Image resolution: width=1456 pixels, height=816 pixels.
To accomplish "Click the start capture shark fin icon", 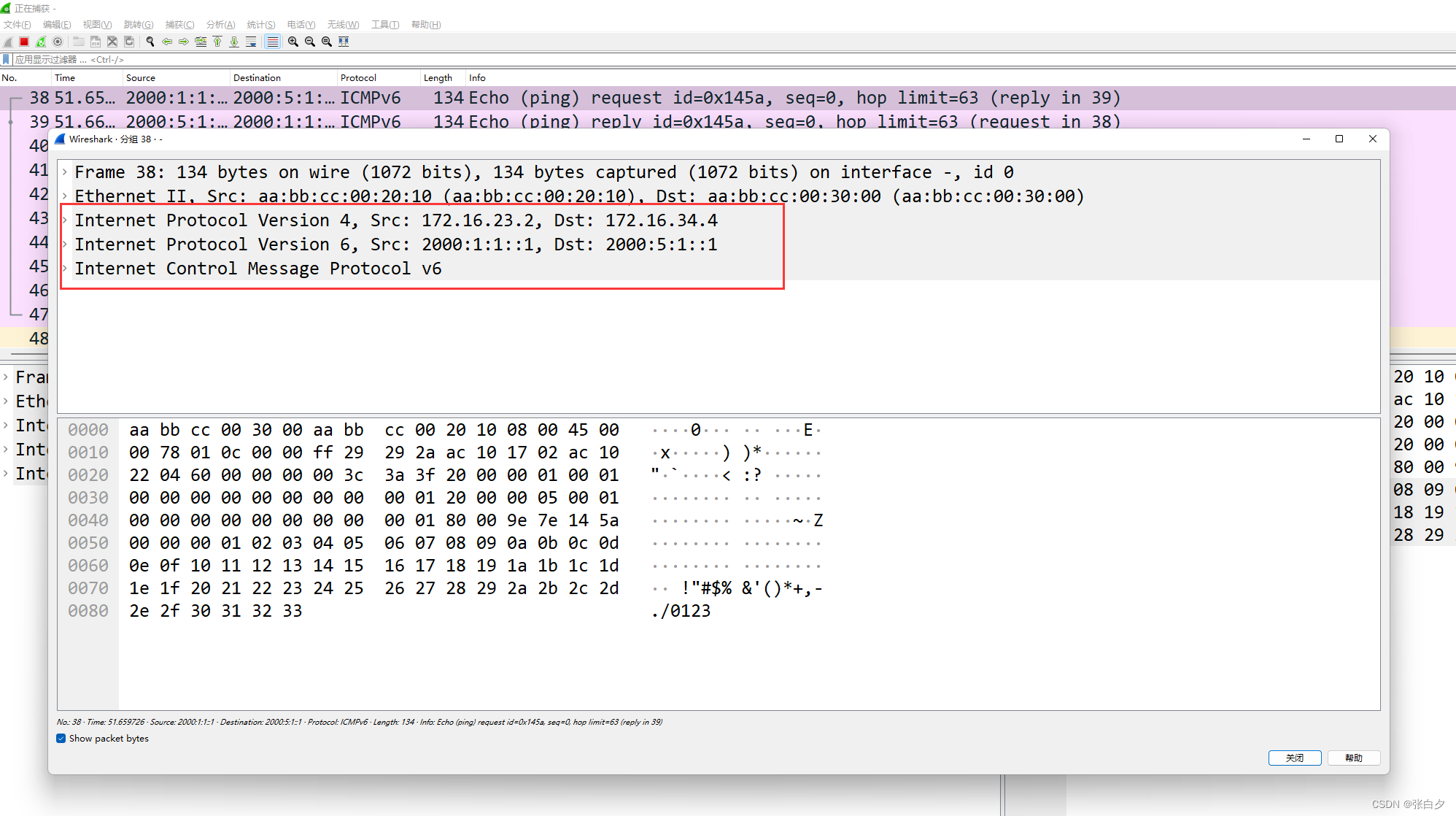I will click(x=8, y=42).
